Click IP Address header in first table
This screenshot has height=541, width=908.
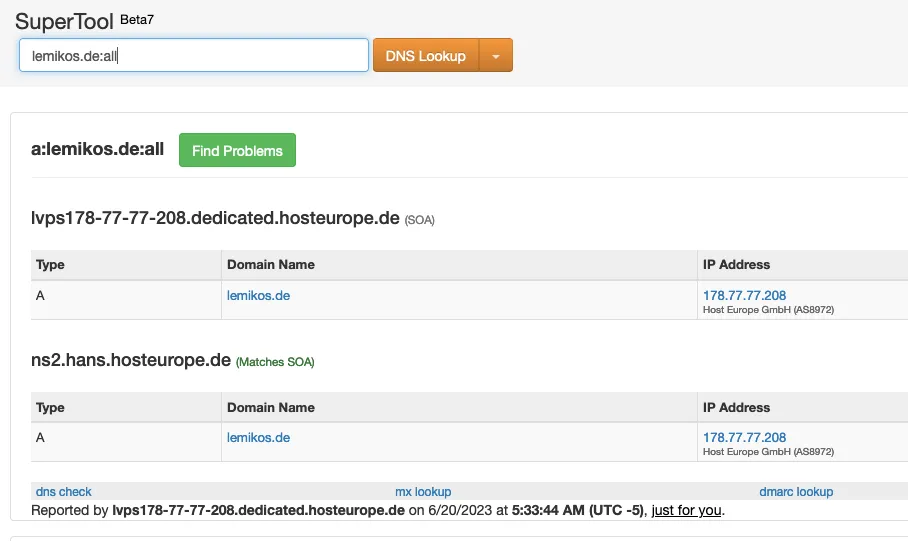coord(736,265)
